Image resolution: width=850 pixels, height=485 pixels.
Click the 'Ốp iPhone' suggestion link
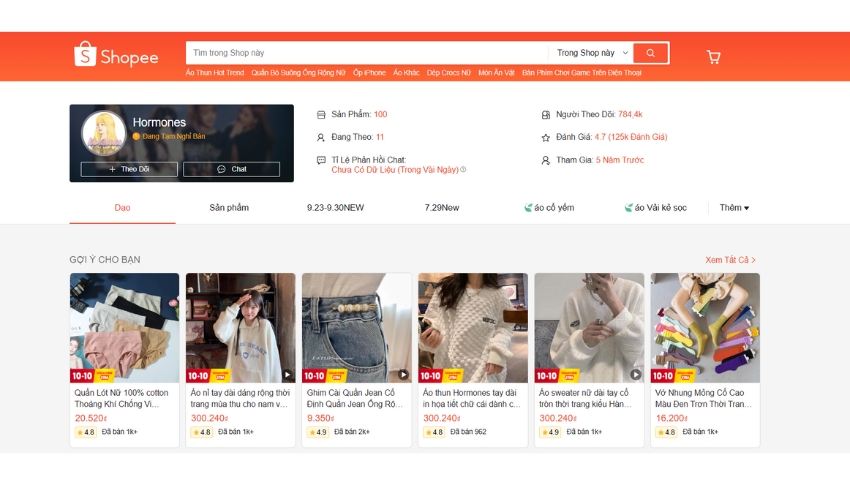point(369,73)
